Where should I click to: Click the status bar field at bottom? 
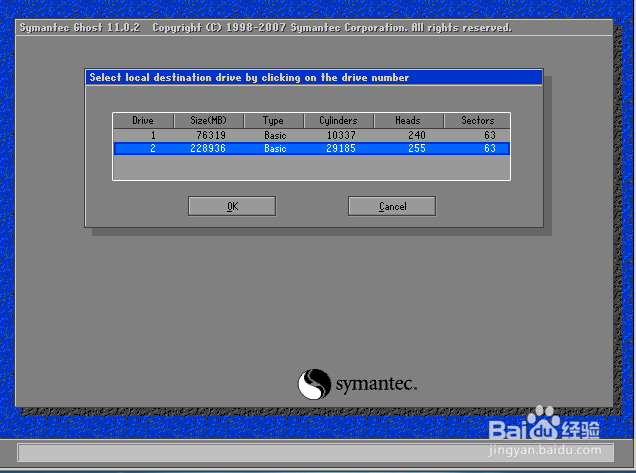pos(316,452)
